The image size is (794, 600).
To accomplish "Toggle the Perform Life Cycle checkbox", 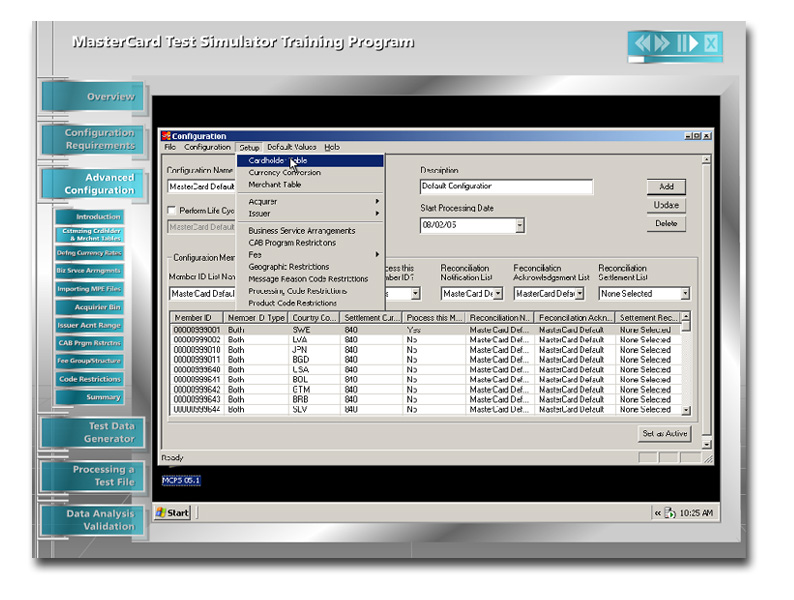I will tap(172, 210).
